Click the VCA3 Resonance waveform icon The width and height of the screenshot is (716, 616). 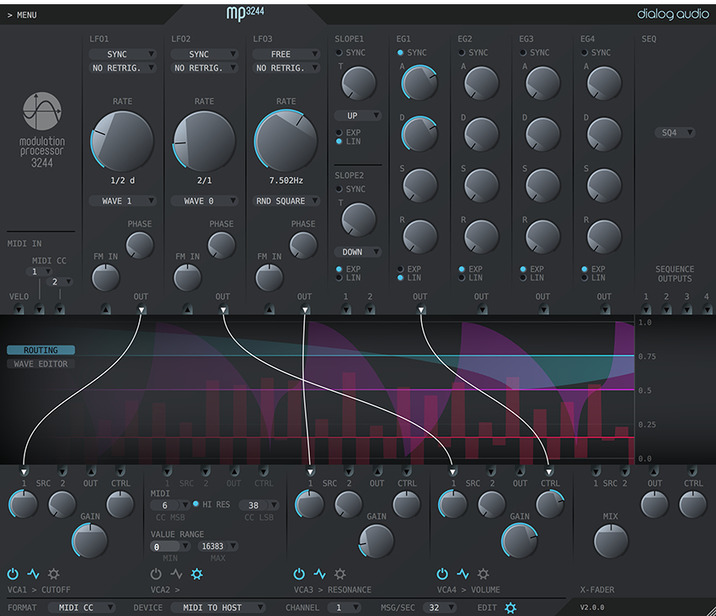320,574
